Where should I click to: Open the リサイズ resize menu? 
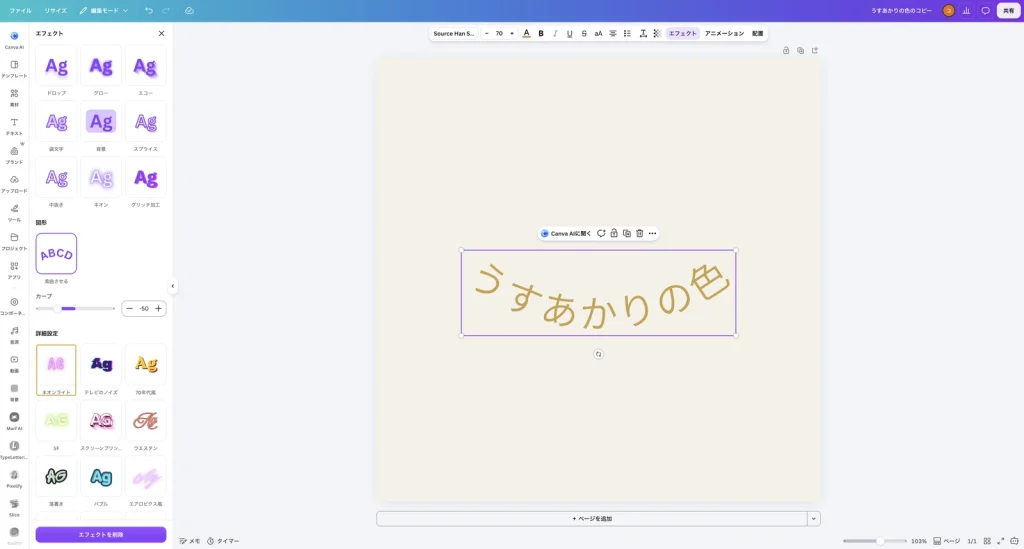point(56,10)
